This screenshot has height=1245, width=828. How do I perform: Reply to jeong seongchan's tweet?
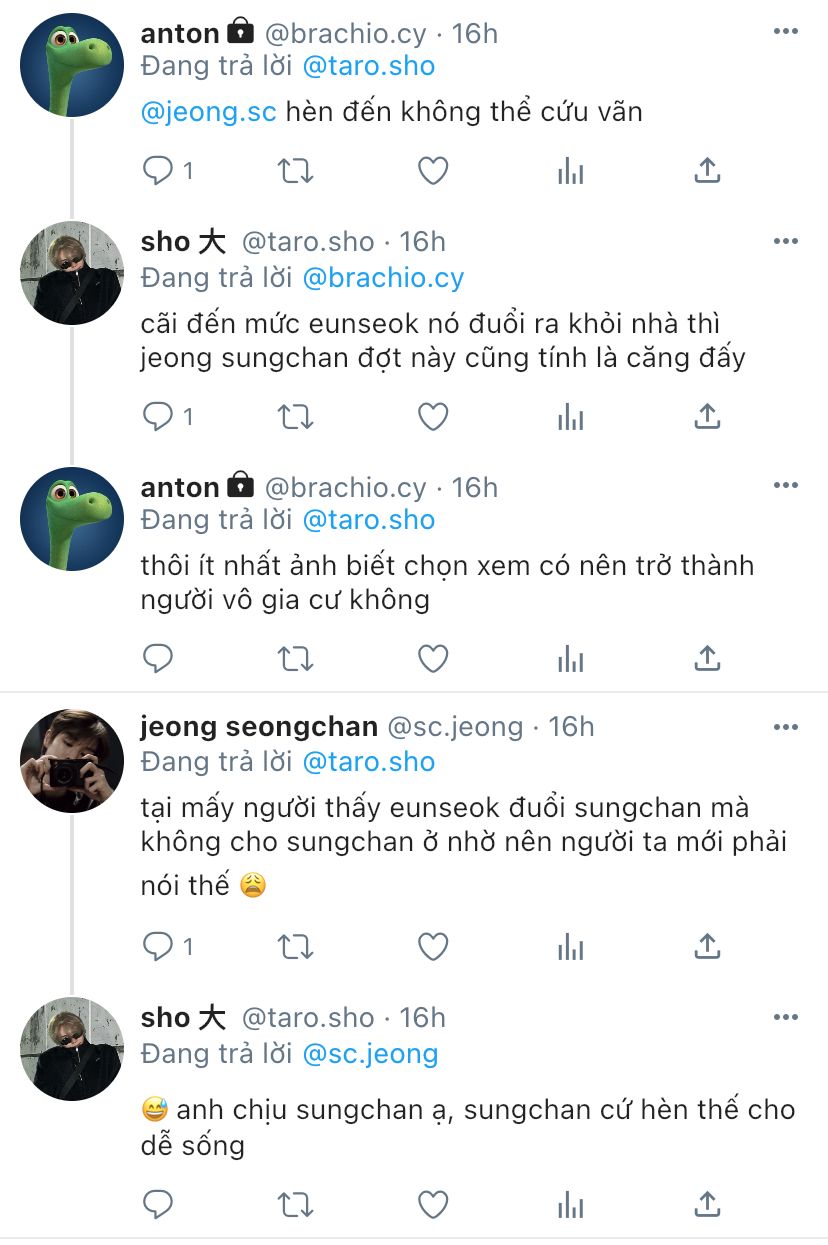(159, 946)
